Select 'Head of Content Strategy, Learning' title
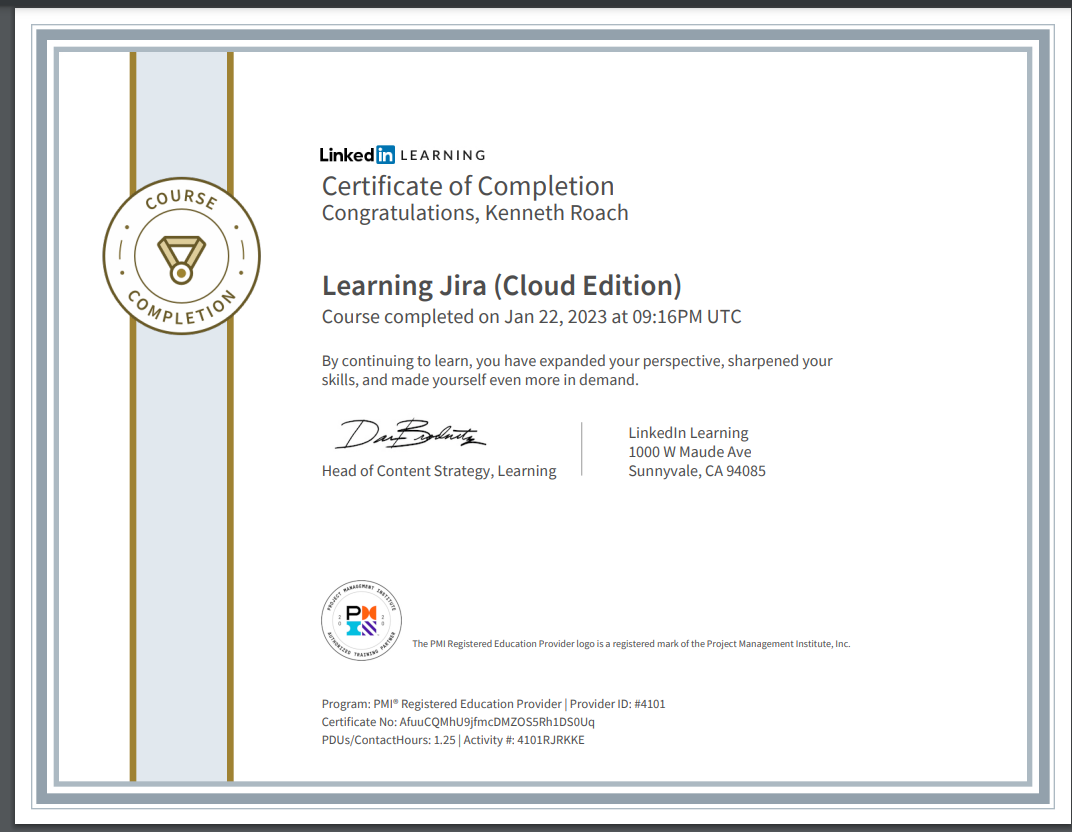The width and height of the screenshot is (1072, 832). pyautogui.click(x=439, y=471)
